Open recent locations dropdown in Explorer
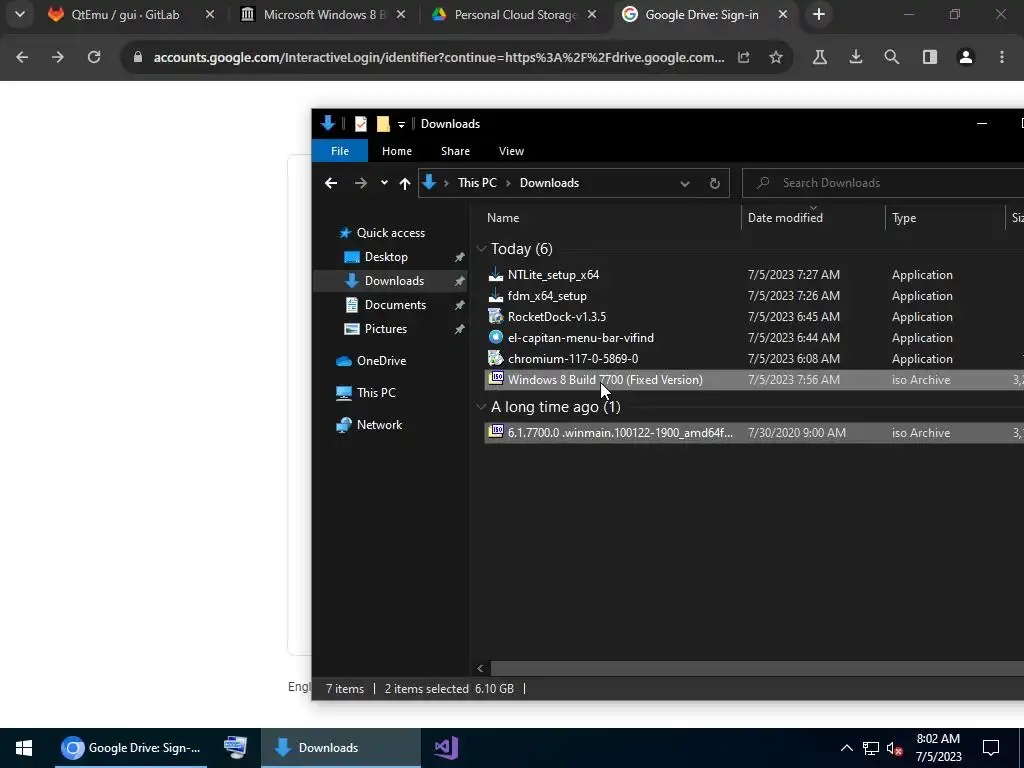The width and height of the screenshot is (1024, 768). [384, 183]
